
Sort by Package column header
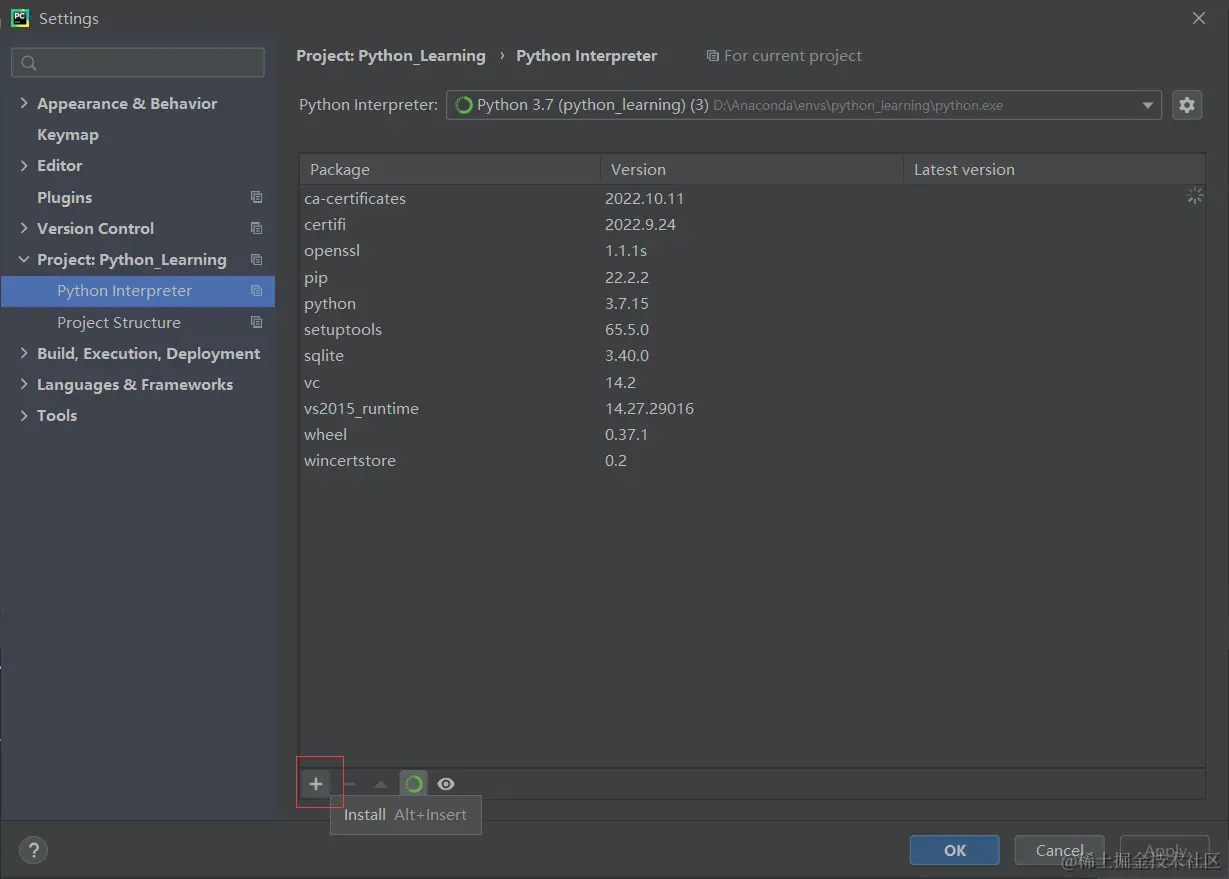click(450, 169)
